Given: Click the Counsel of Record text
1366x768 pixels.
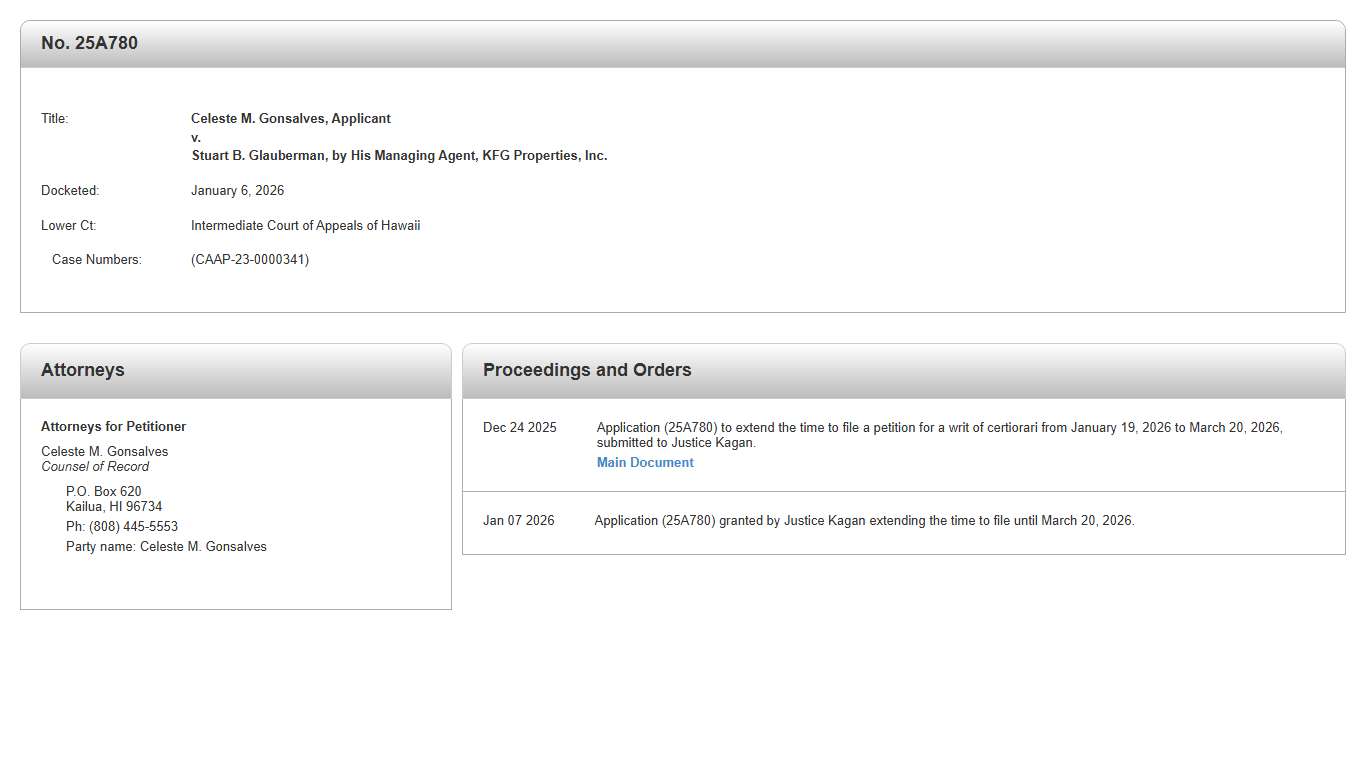Looking at the screenshot, I should pos(95,467).
